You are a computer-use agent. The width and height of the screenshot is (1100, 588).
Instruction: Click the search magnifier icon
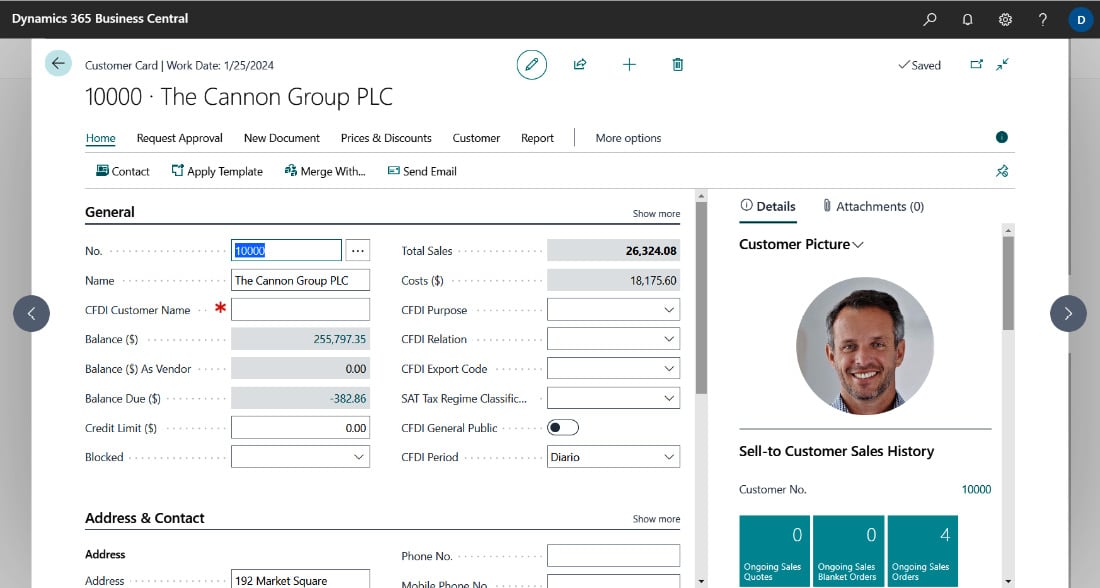coord(930,19)
